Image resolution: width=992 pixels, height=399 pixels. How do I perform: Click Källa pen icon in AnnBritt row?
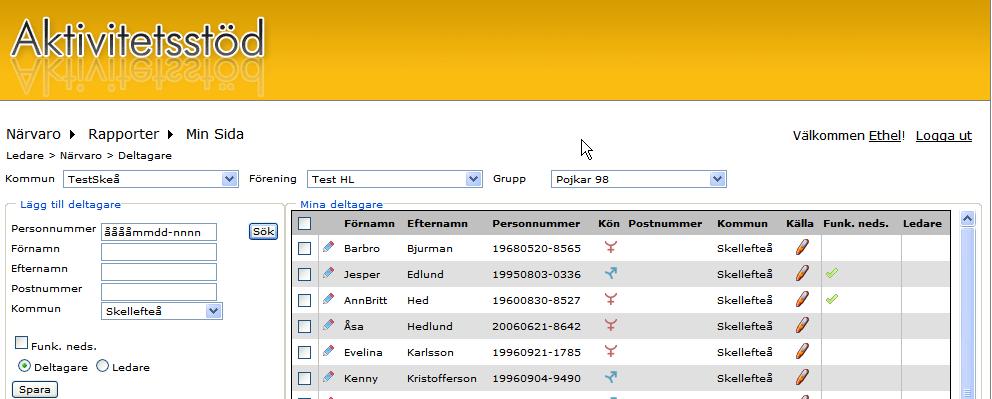[802, 299]
